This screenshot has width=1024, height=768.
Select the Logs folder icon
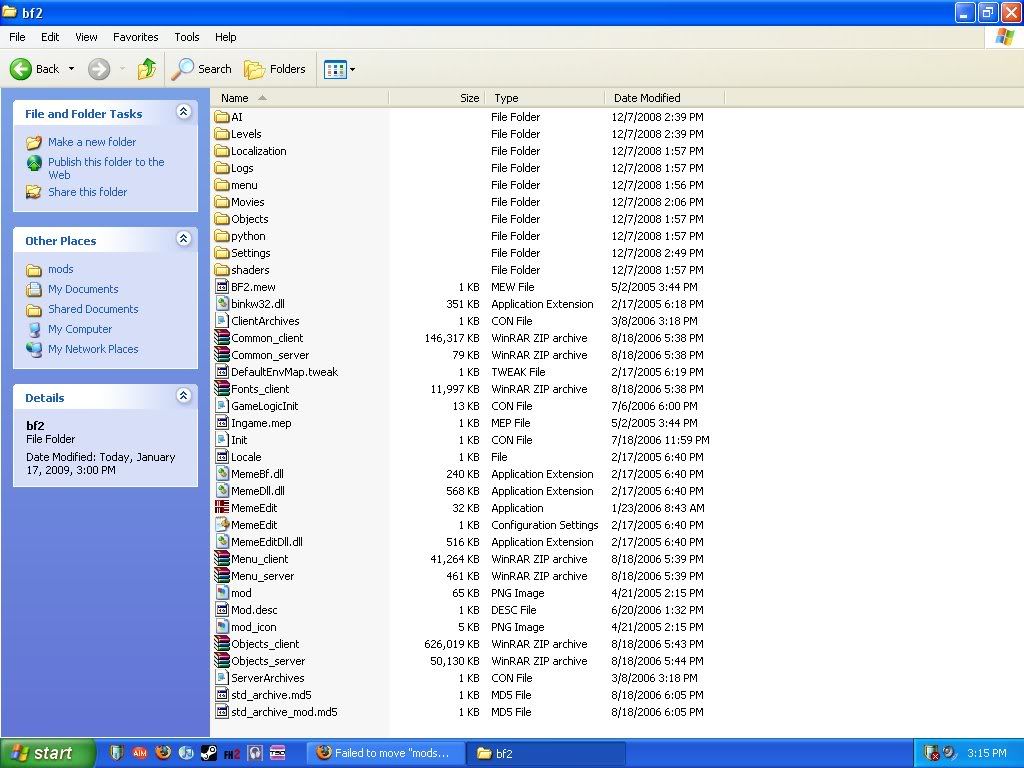(x=222, y=168)
